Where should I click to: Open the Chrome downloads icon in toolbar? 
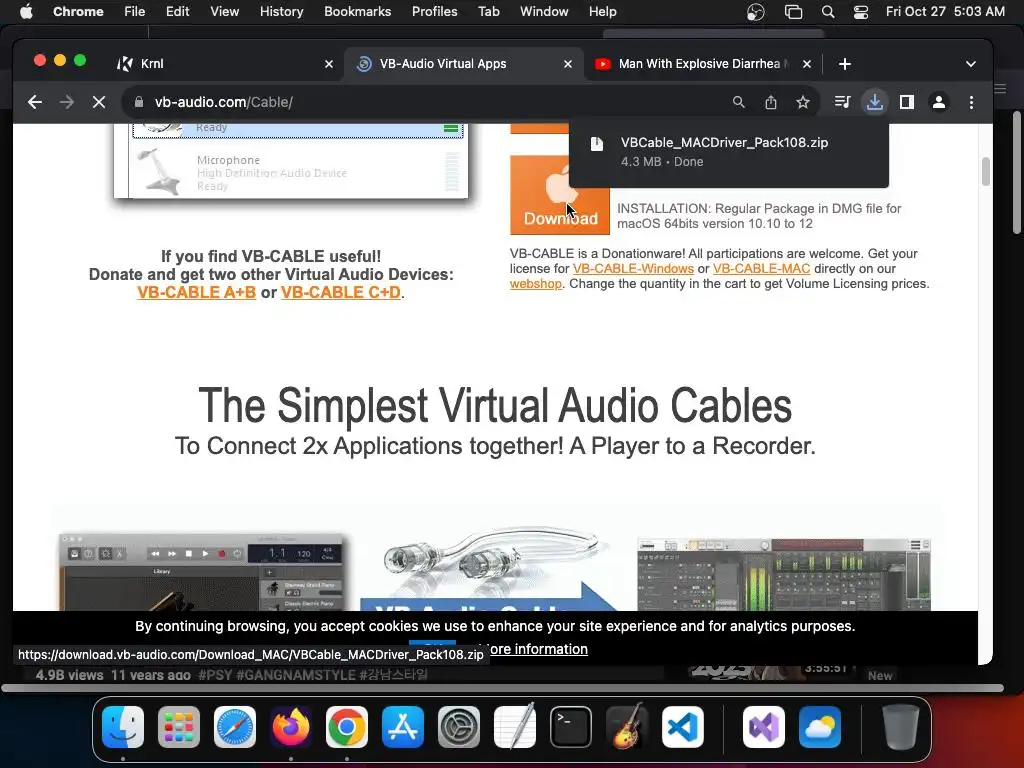tap(874, 102)
